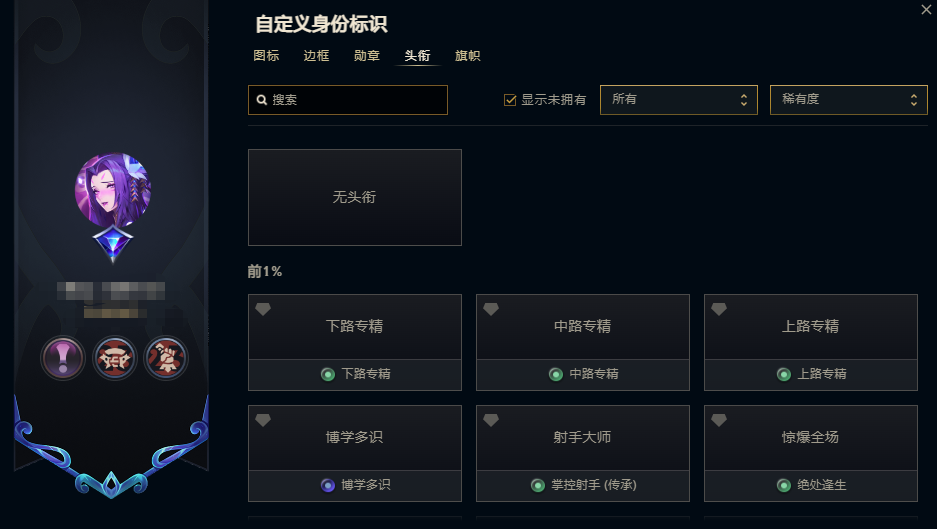Viewport: 937px width, 529px height.
Task: Click the purple exclamation mark token
Action: pyautogui.click(x=62, y=357)
